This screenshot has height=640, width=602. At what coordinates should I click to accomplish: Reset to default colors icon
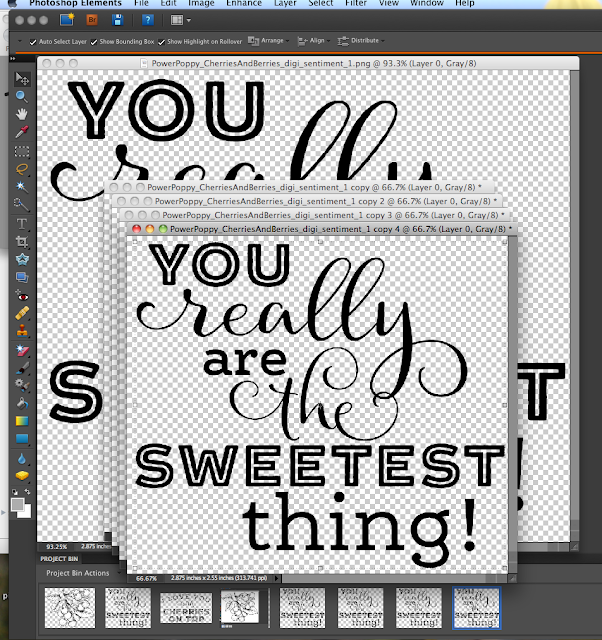[x=15, y=492]
